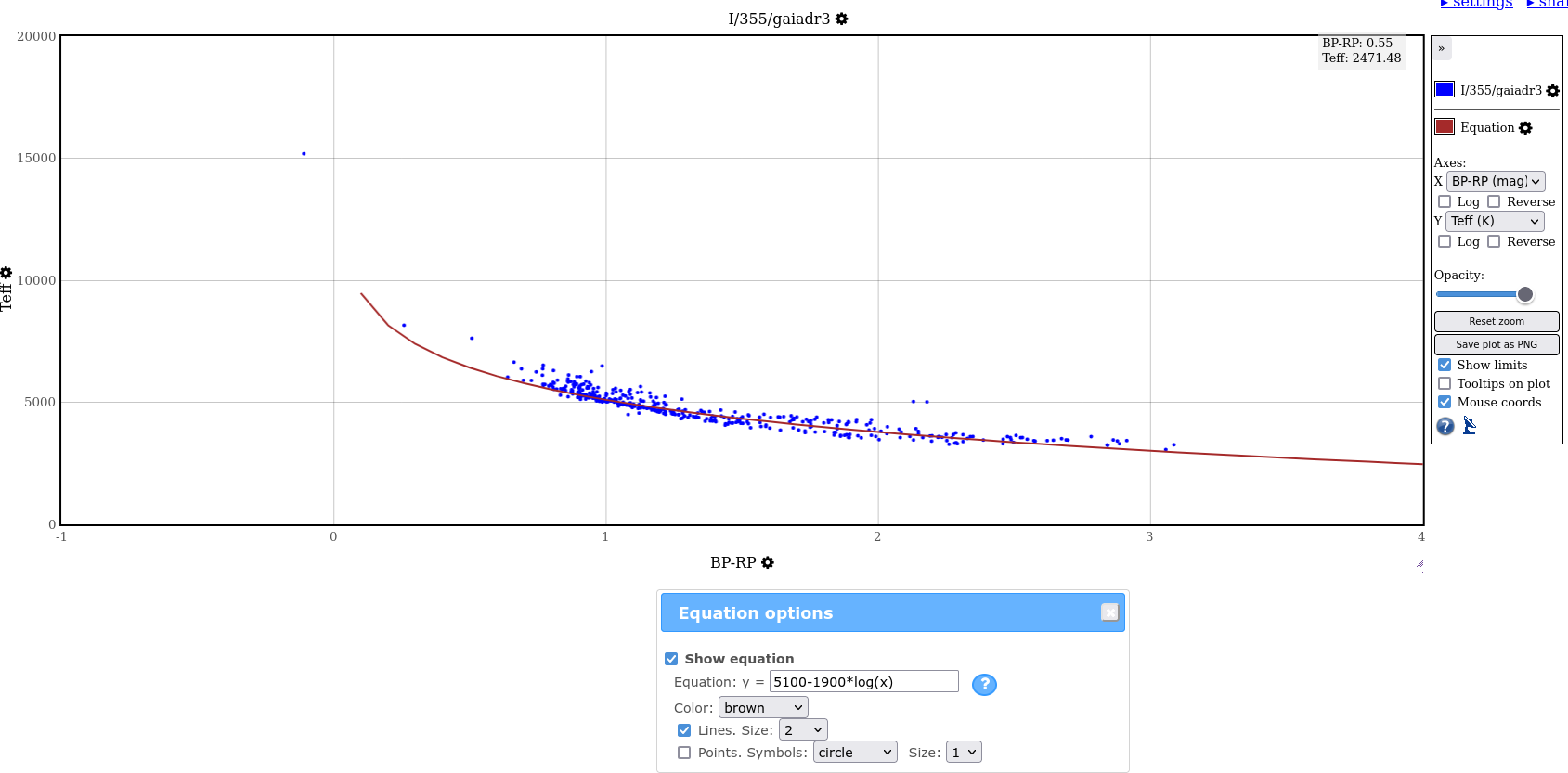Viewport: 1568px width, 773px height.
Task: Click the Reset zoom button
Action: tap(1496, 321)
